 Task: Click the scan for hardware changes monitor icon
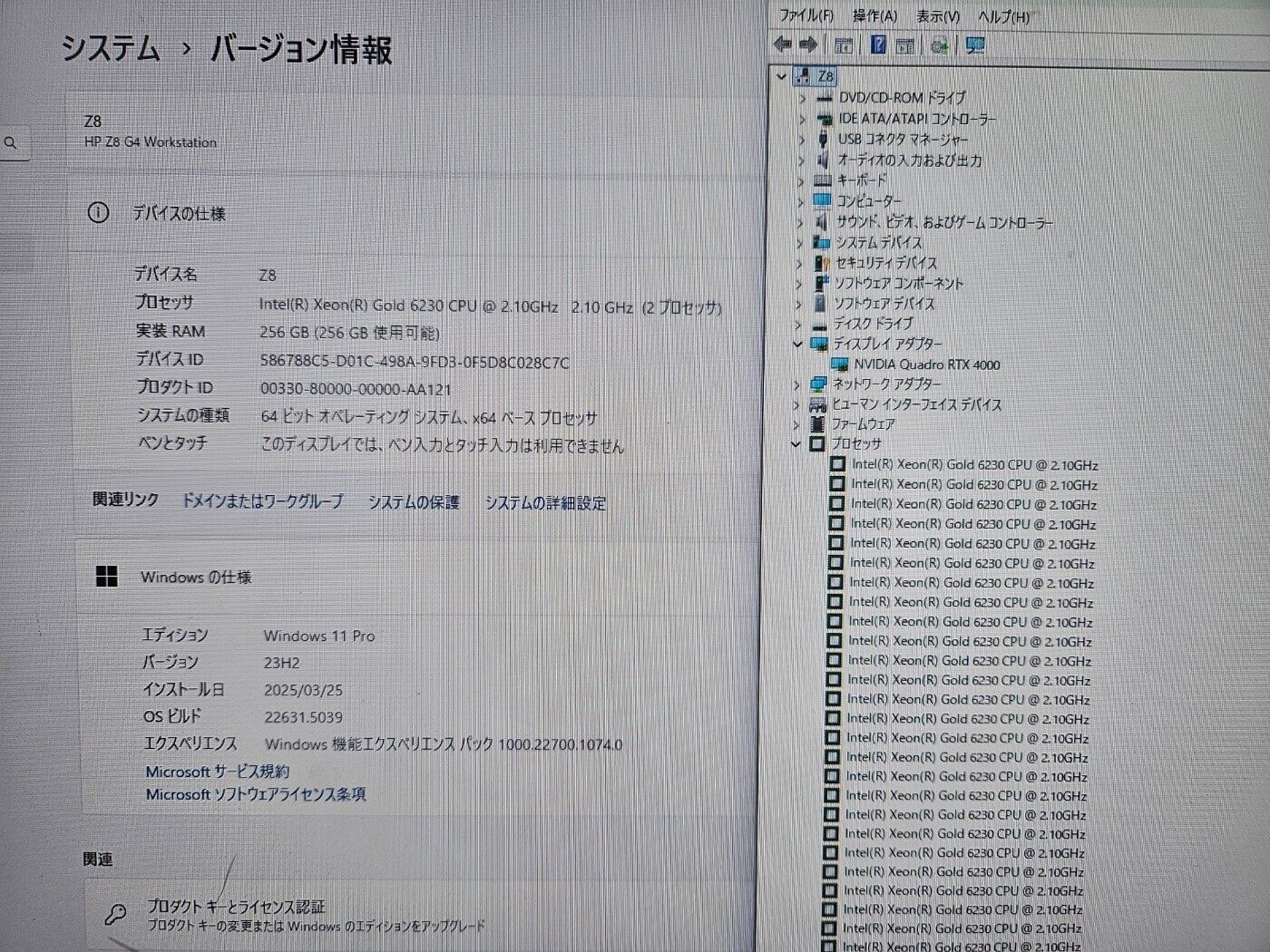click(975, 45)
